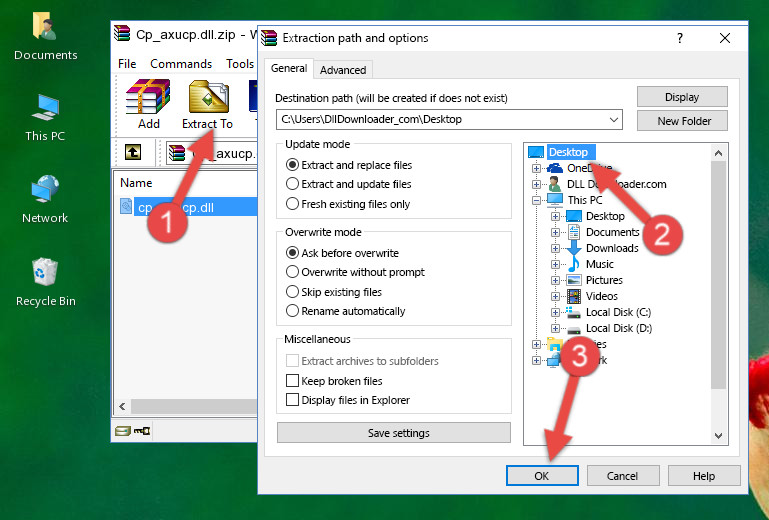
Task: Switch to the Advanced tab
Action: (343, 70)
